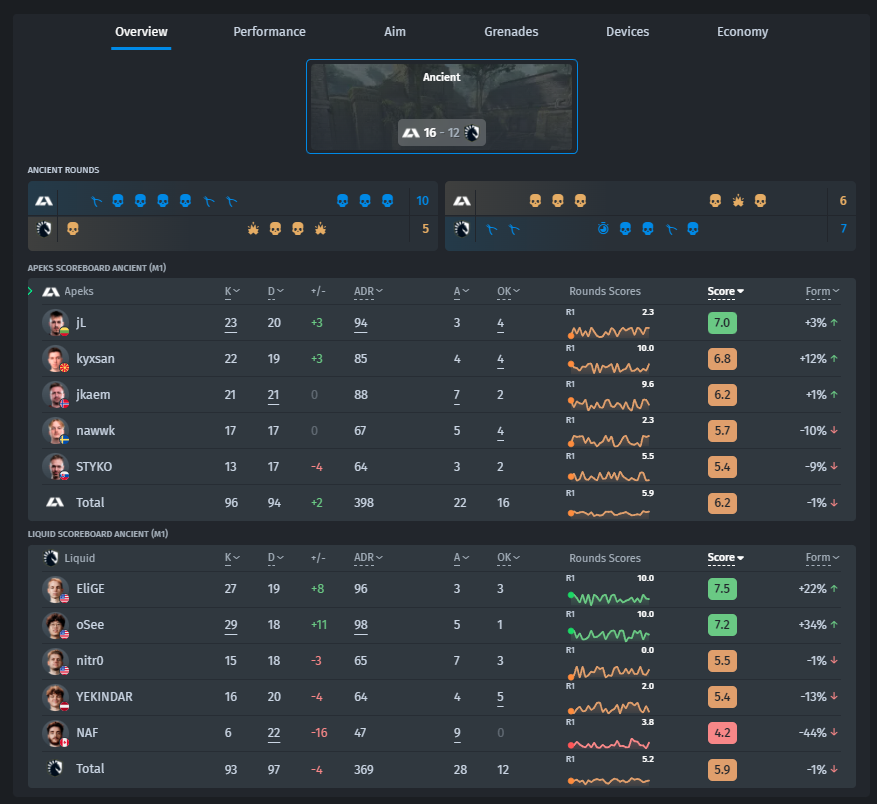Viewport: 877px width, 804px height.
Task: Click jL's green 7.0 score badge
Action: tap(722, 323)
